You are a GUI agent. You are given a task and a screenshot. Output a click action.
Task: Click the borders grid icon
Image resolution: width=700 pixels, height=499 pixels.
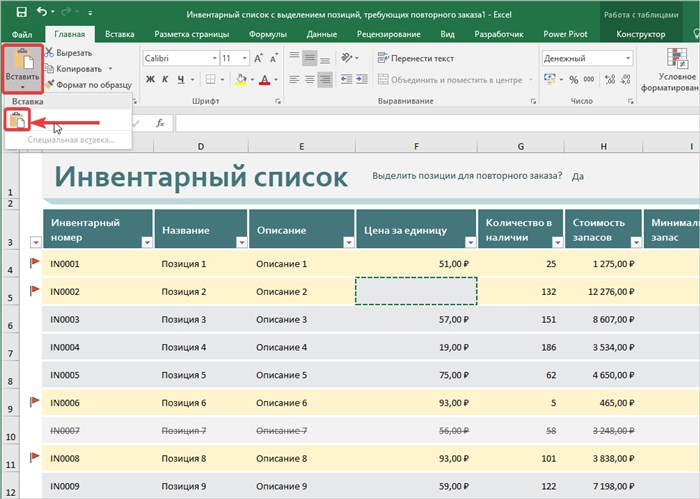(x=210, y=79)
